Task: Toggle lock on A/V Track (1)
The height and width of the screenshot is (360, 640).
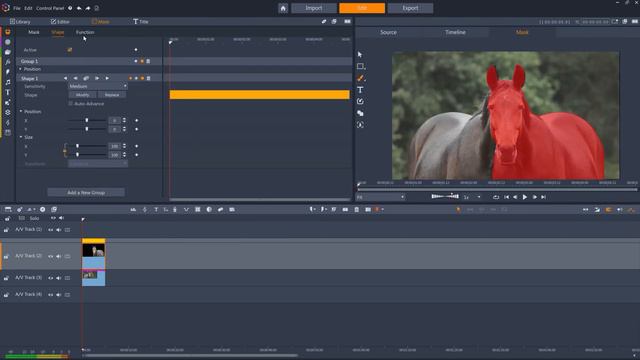Action: (x=6, y=230)
